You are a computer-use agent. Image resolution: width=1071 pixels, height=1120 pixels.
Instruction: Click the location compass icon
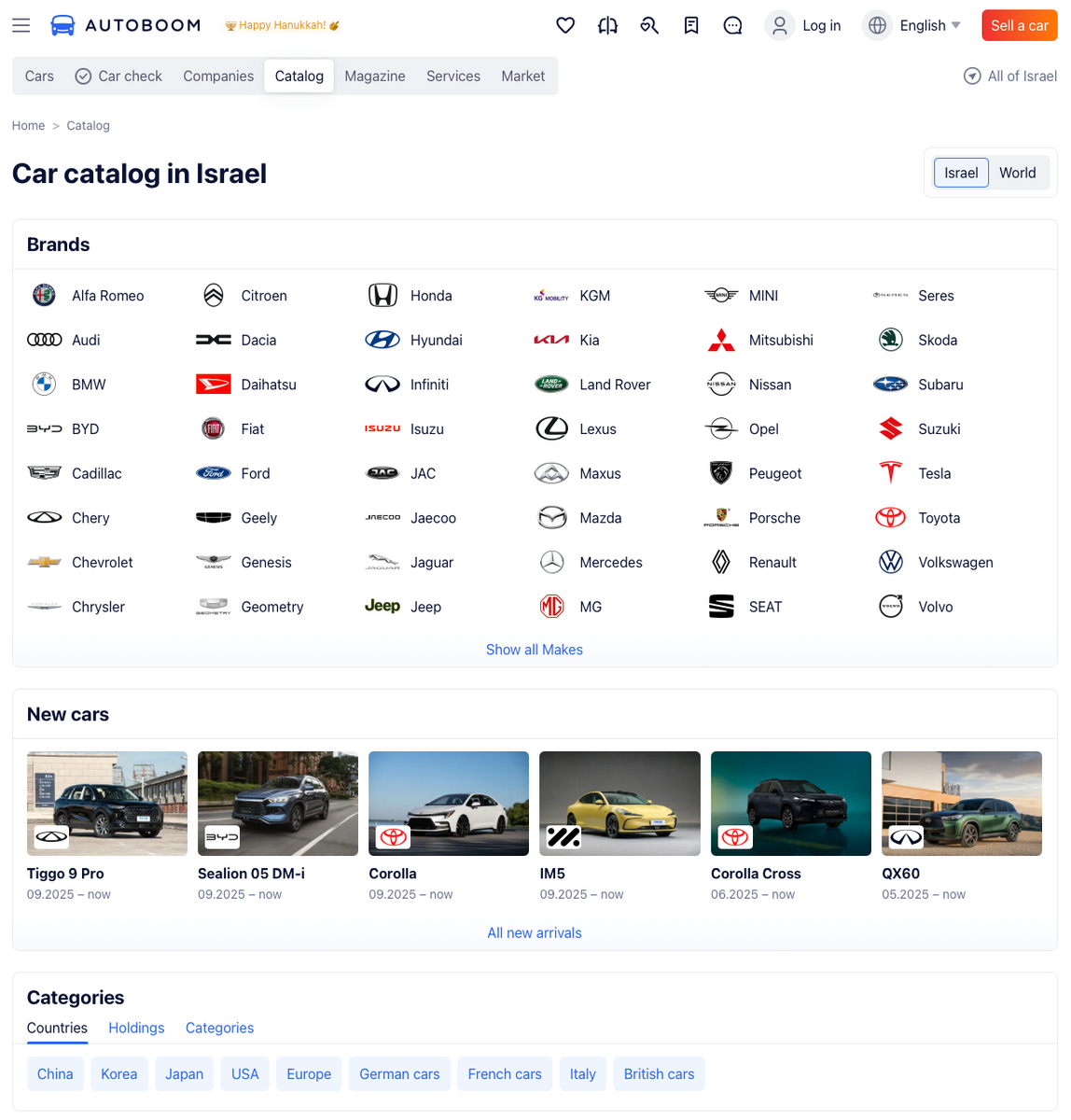972,76
